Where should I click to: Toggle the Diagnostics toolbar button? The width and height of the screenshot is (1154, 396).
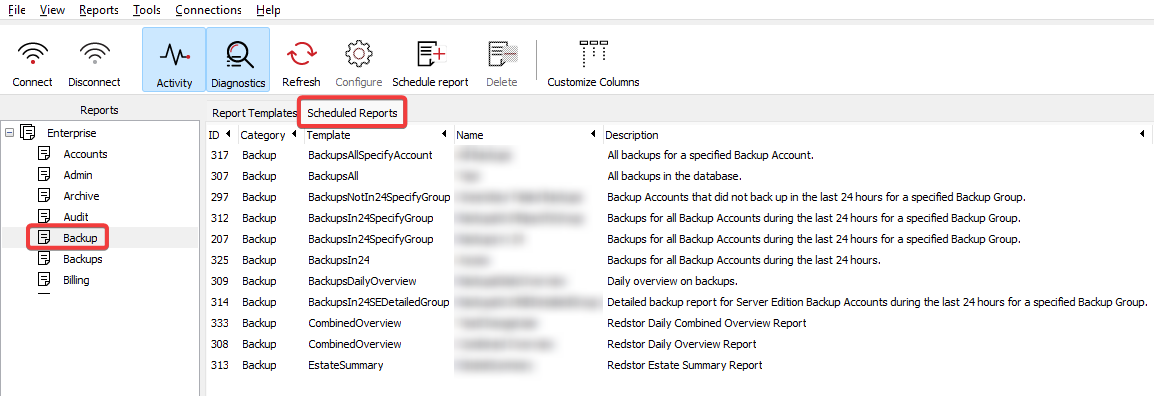click(238, 60)
